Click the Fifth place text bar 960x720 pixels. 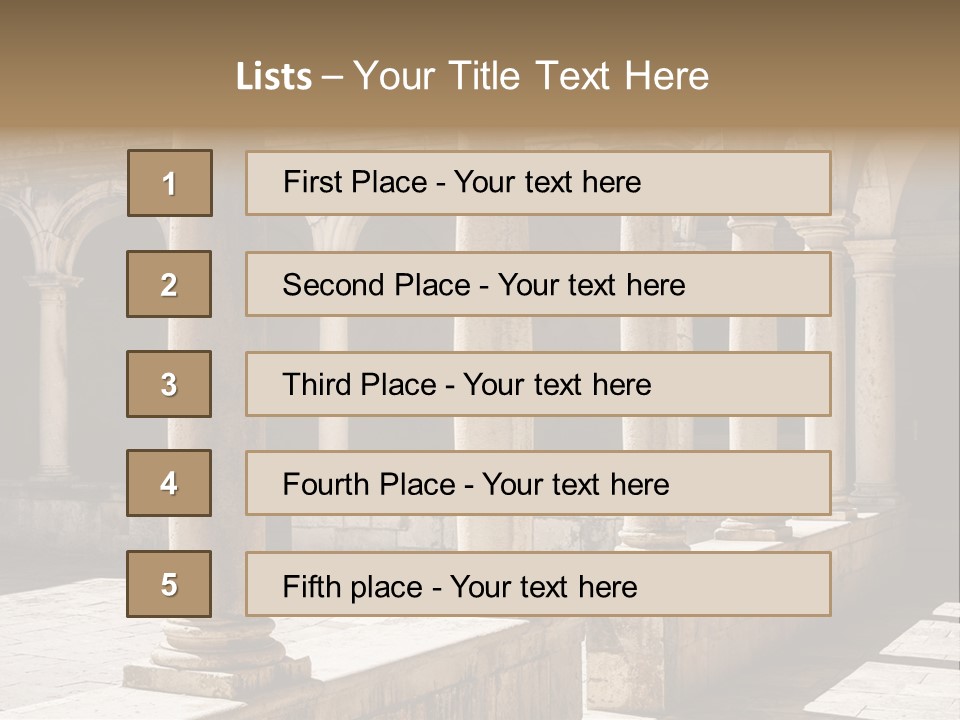click(538, 584)
